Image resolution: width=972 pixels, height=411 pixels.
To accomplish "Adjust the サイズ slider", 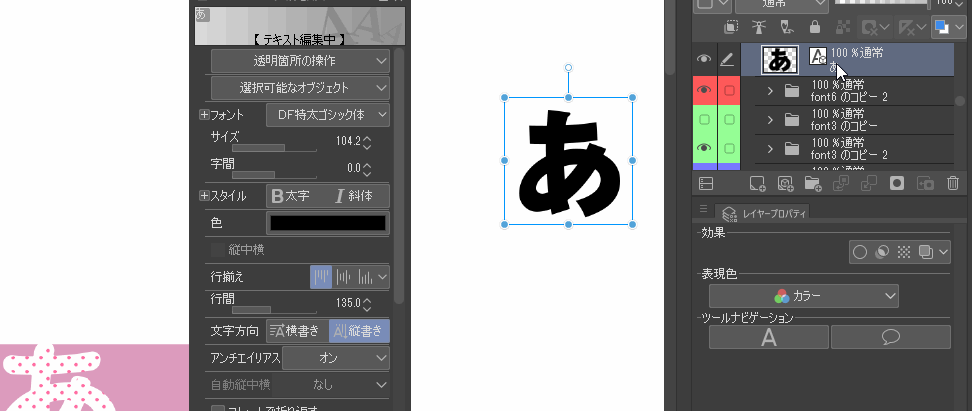I will tap(274, 148).
